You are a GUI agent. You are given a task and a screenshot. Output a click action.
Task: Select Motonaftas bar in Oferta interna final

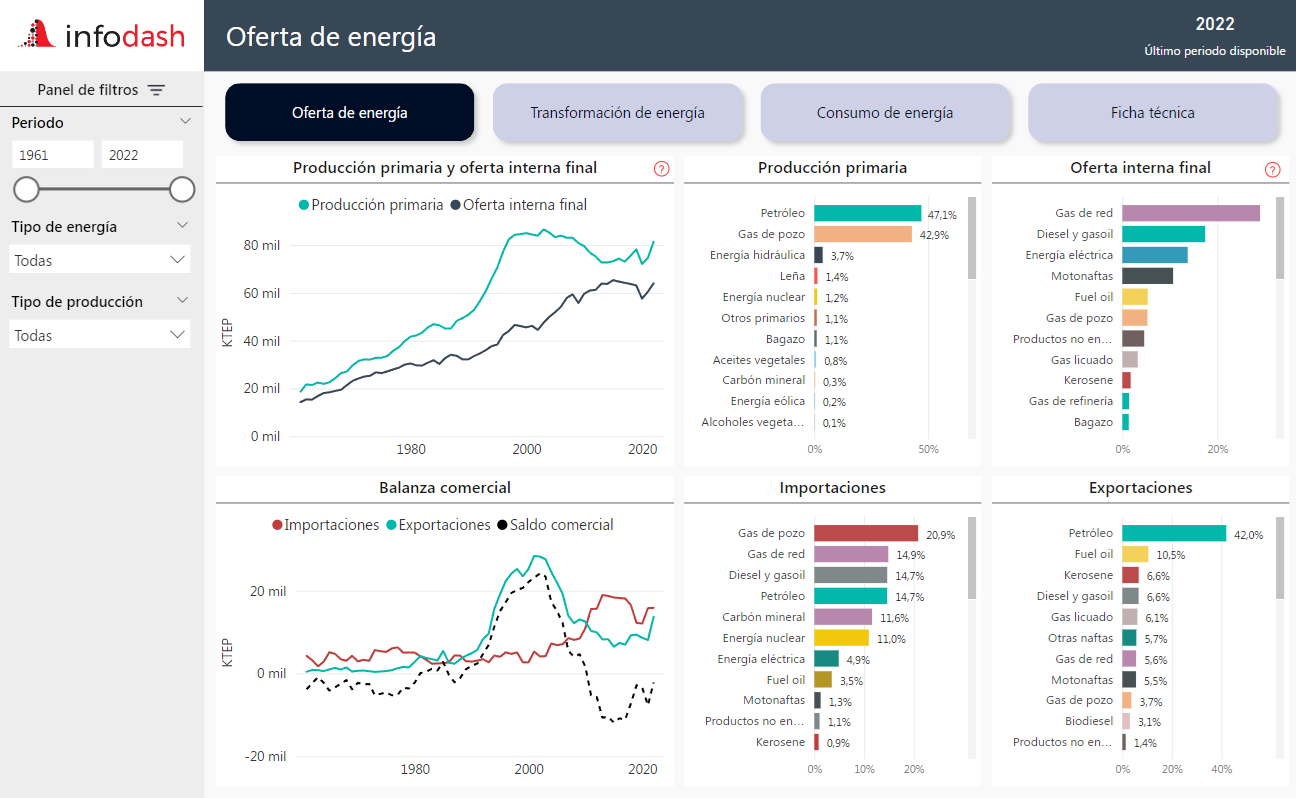click(x=1147, y=276)
